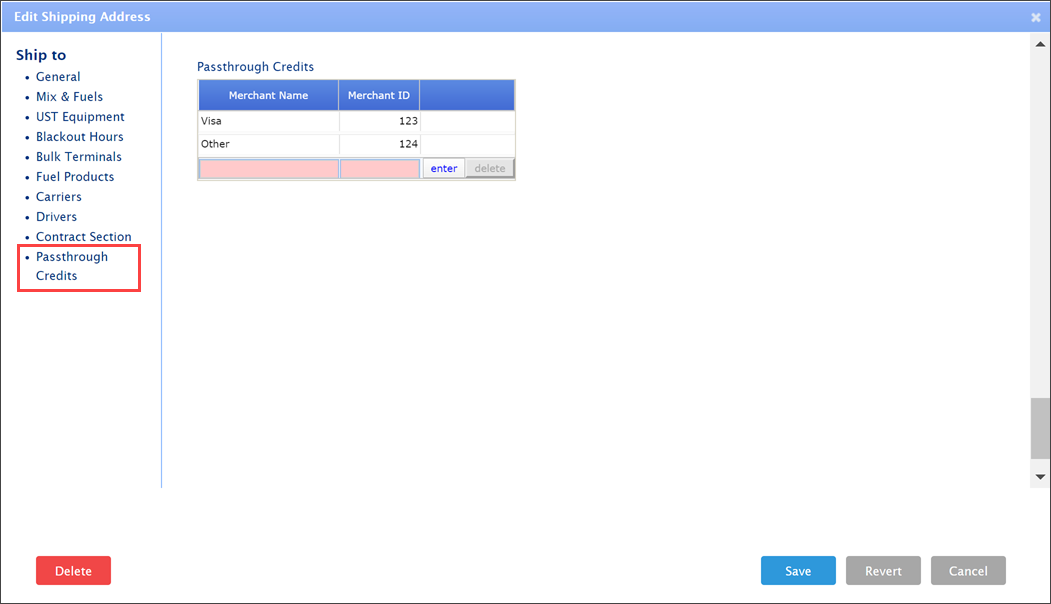1051x604 pixels.
Task: Open Fuel Products section
Action: (x=75, y=177)
